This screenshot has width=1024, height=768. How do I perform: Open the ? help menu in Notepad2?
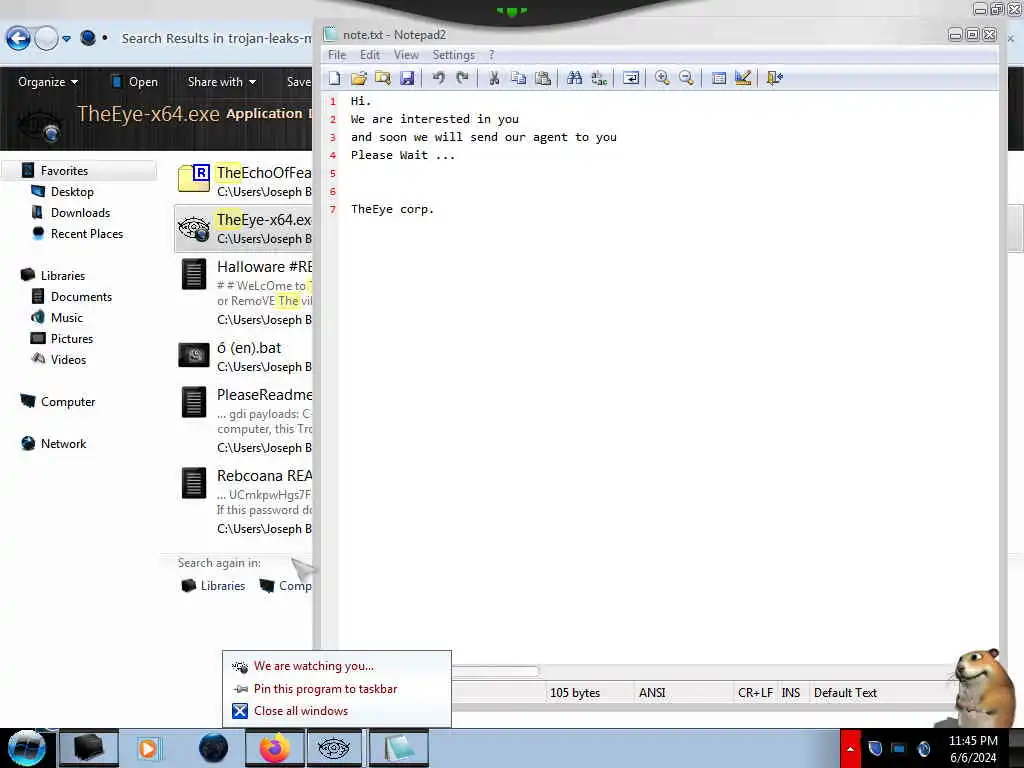(x=492, y=55)
